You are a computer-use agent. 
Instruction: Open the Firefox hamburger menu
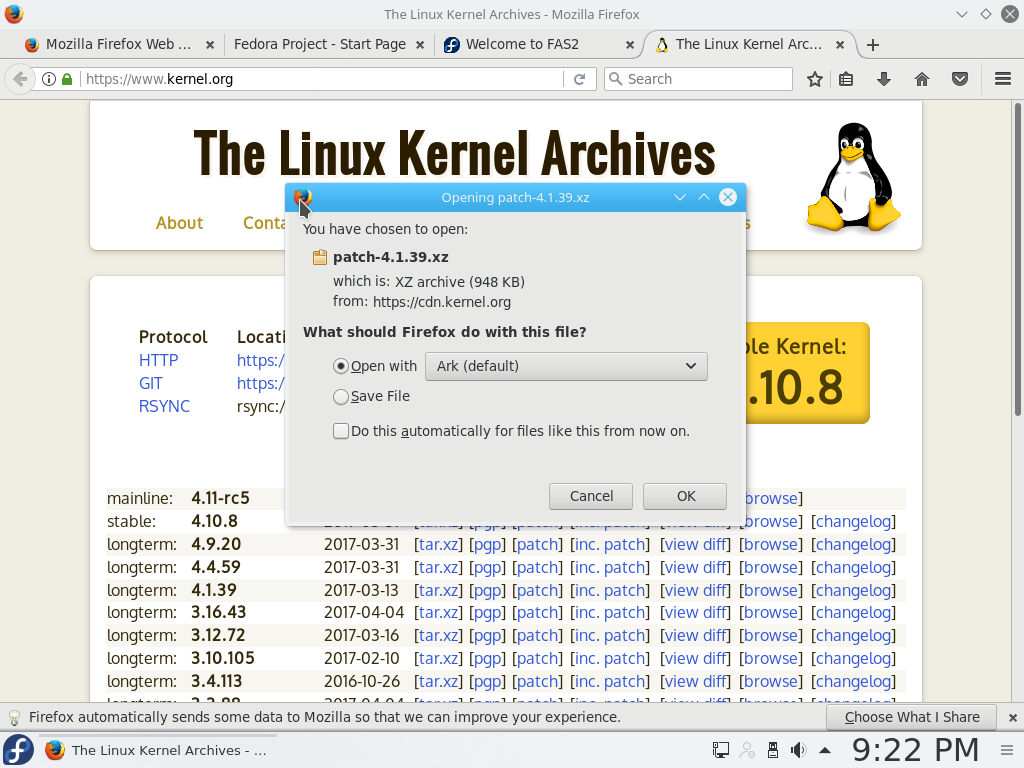pyautogui.click(x=1003, y=79)
